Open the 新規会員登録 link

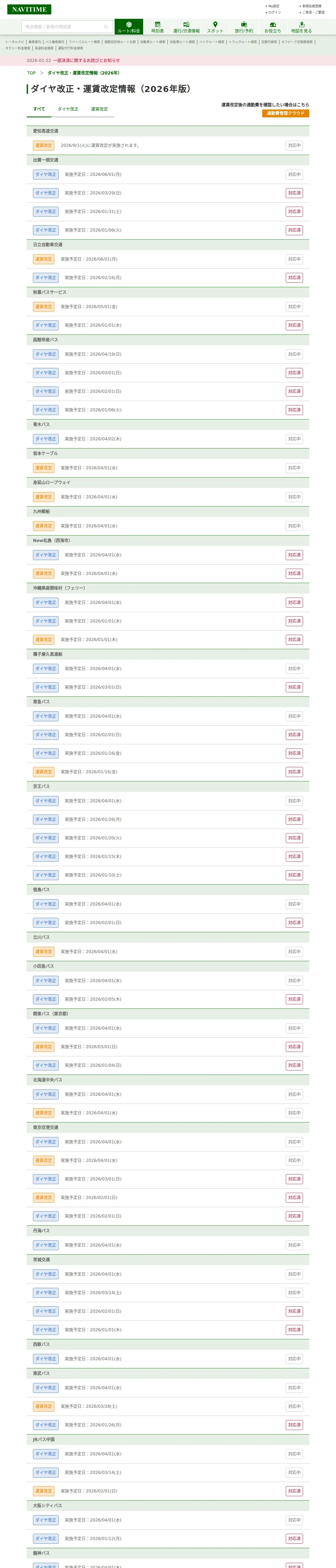click(x=312, y=6)
